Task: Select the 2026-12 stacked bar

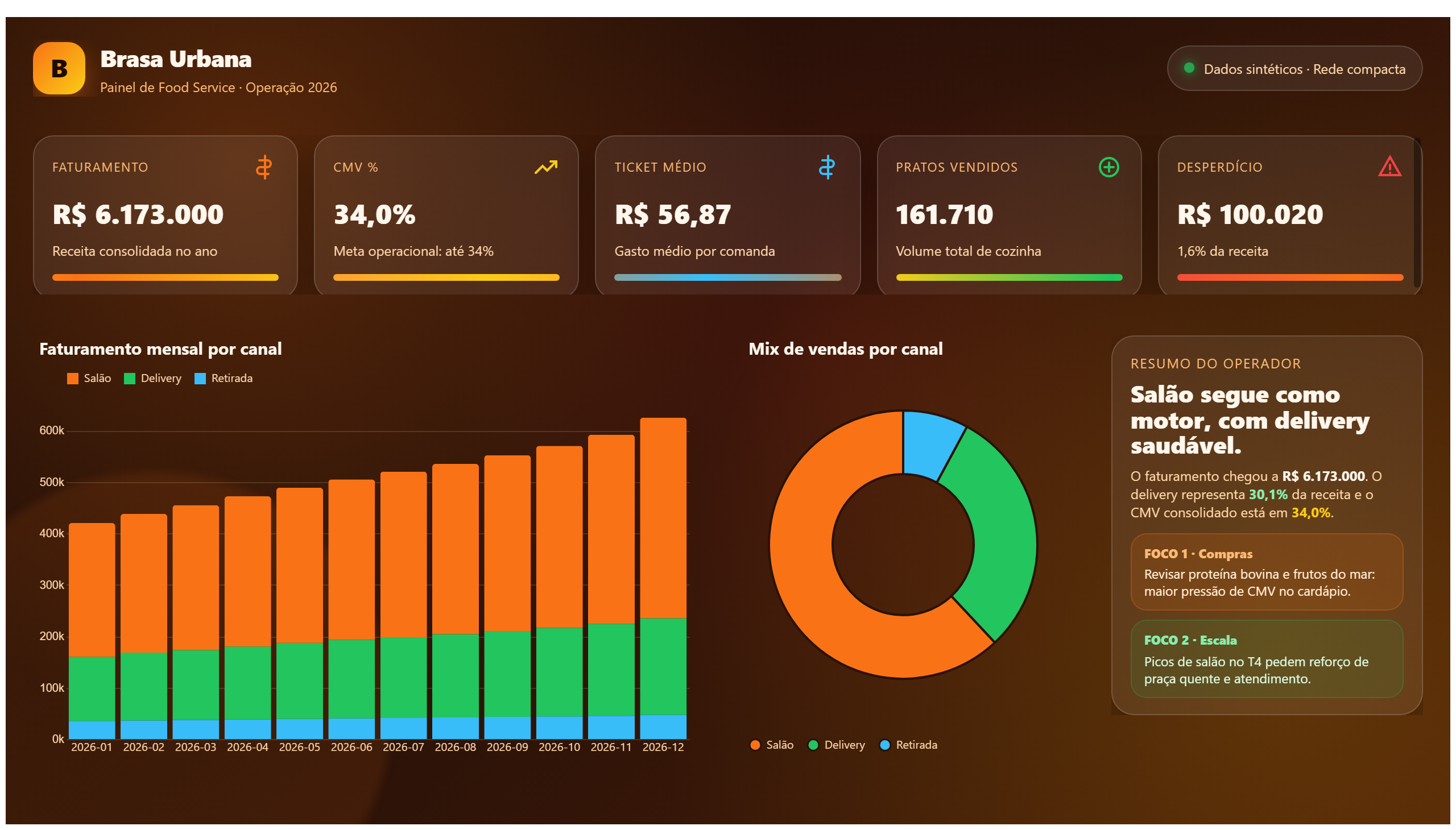Action: [x=663, y=578]
